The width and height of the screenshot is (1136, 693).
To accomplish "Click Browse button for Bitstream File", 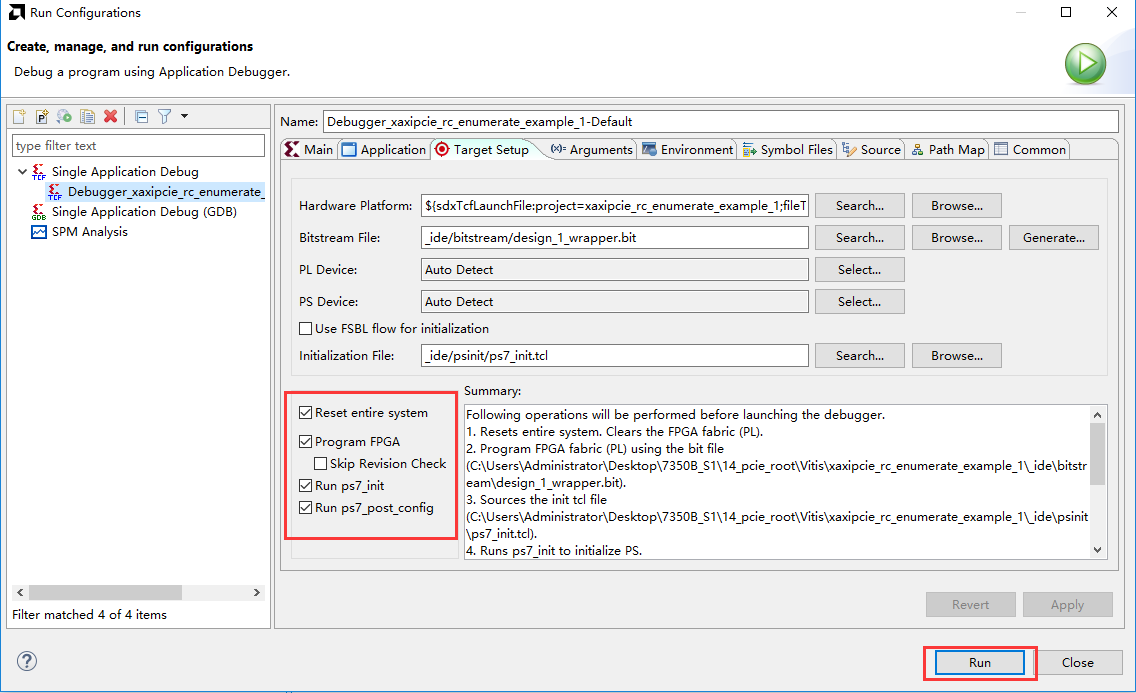I will coord(956,238).
